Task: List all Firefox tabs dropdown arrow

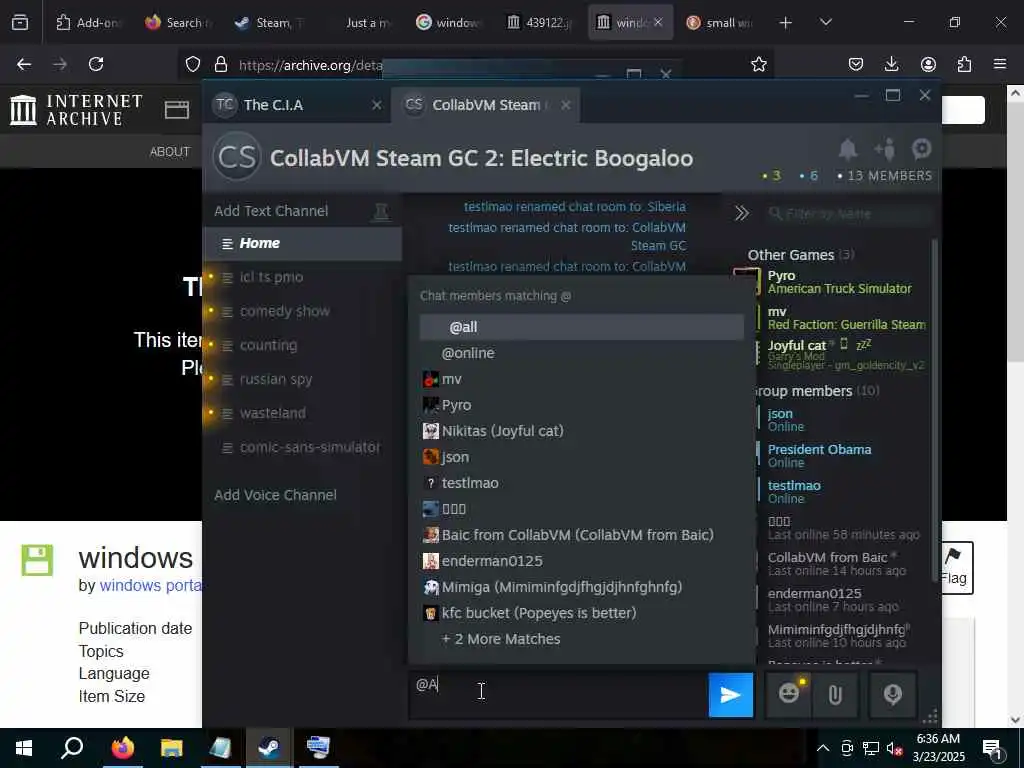Action: pyautogui.click(x=825, y=23)
